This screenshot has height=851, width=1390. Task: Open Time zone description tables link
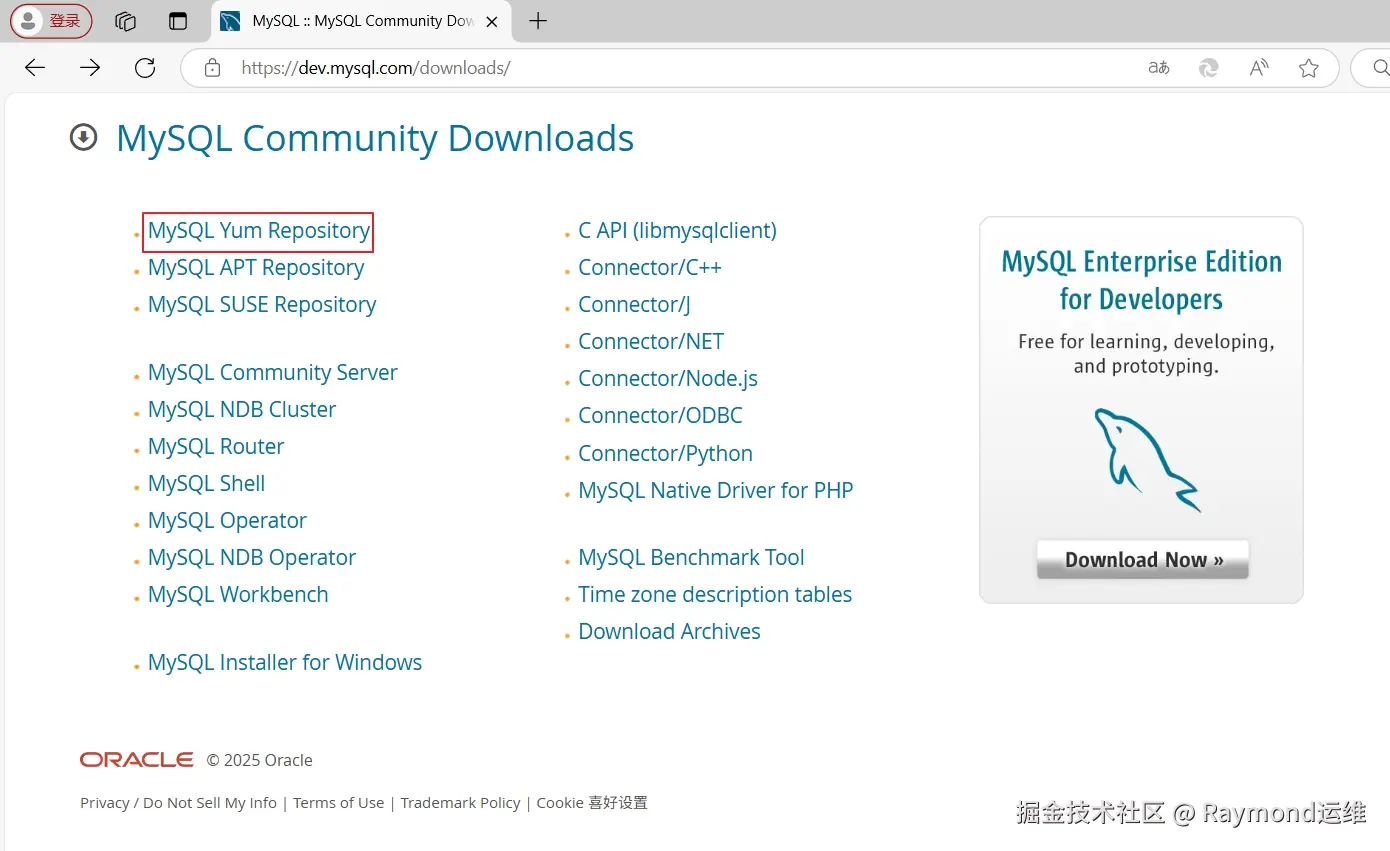(x=715, y=595)
